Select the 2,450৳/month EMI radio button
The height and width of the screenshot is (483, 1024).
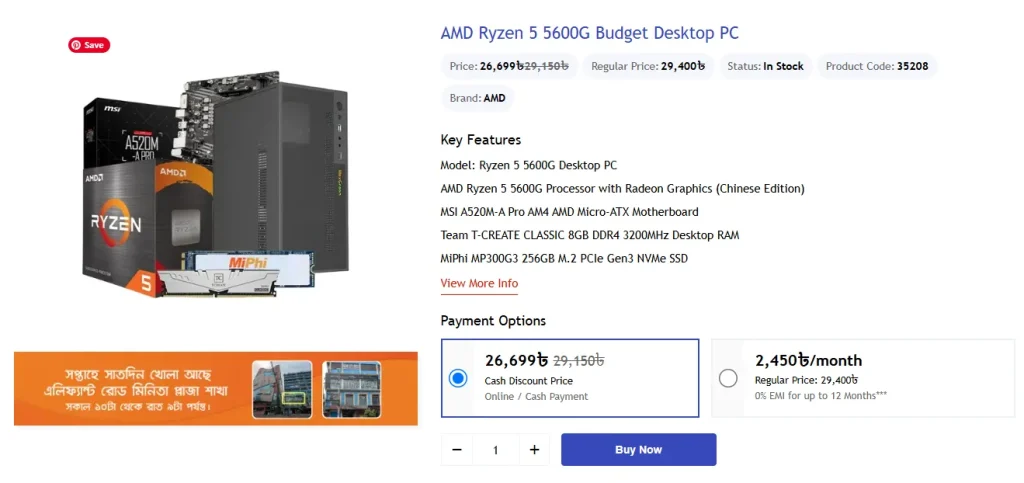(728, 379)
